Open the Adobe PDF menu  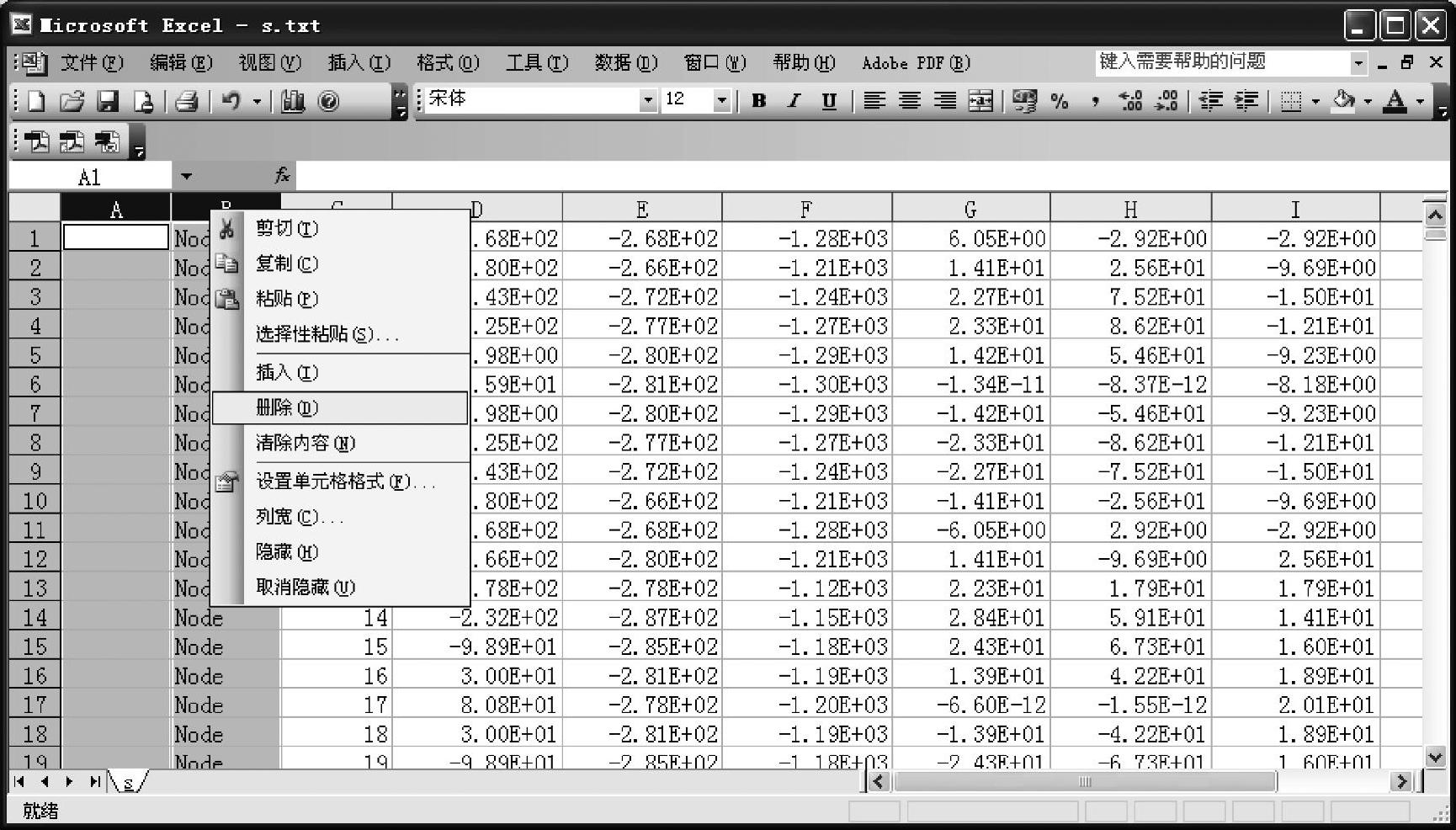[x=916, y=62]
